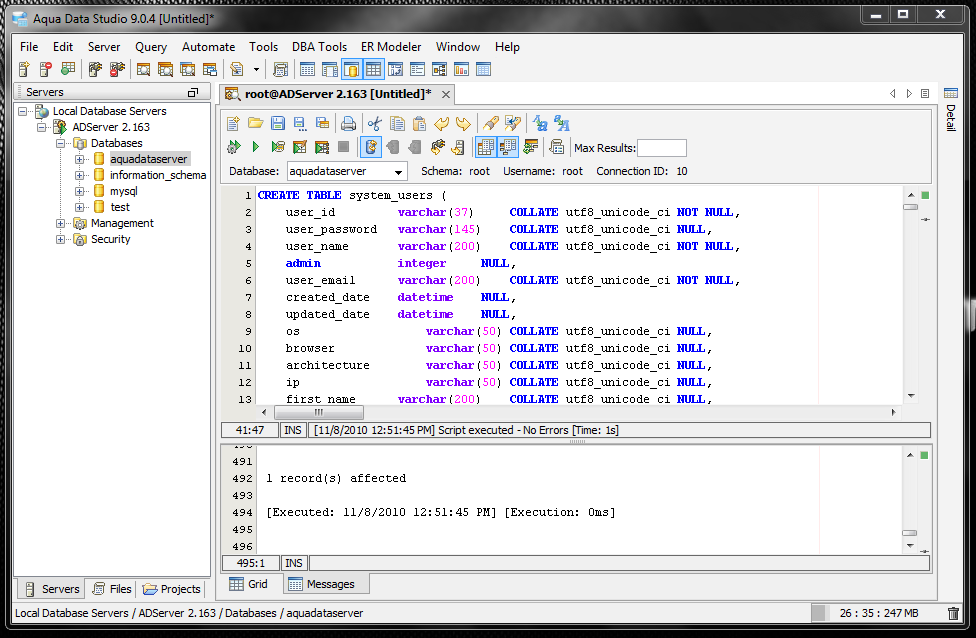The image size is (976, 638).
Task: Click the scissors Cut icon
Action: tap(375, 124)
